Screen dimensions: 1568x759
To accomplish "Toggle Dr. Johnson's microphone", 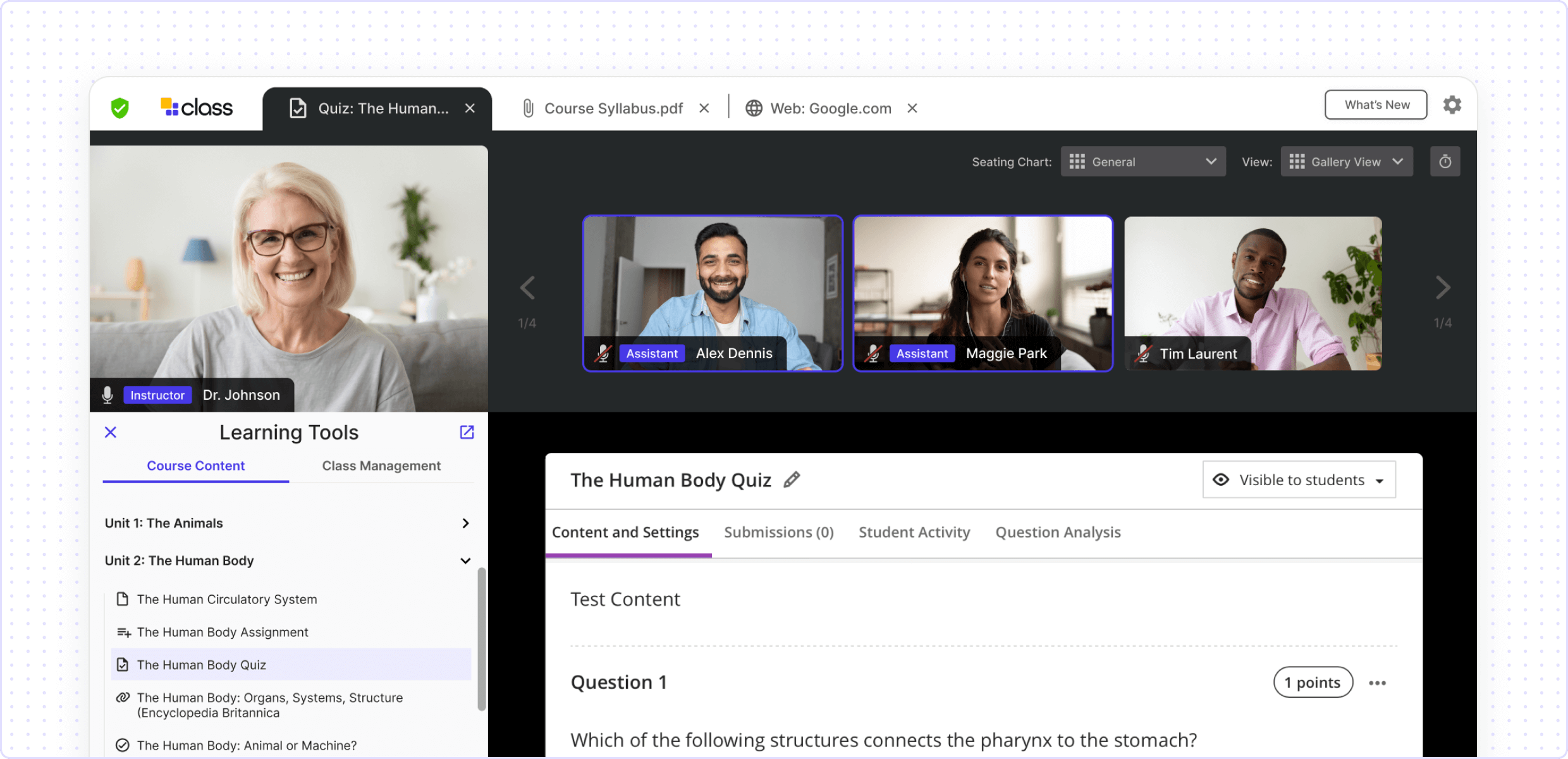I will click(x=107, y=395).
